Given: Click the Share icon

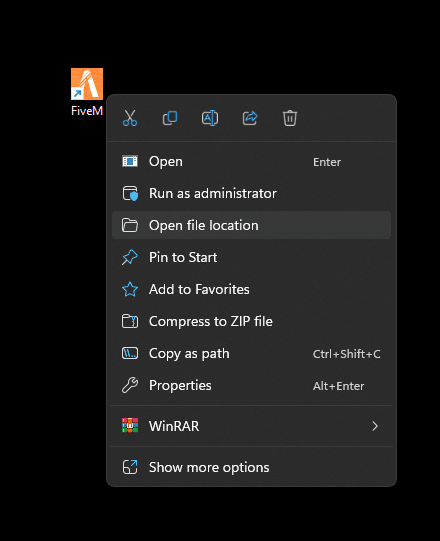Looking at the screenshot, I should (x=250, y=118).
